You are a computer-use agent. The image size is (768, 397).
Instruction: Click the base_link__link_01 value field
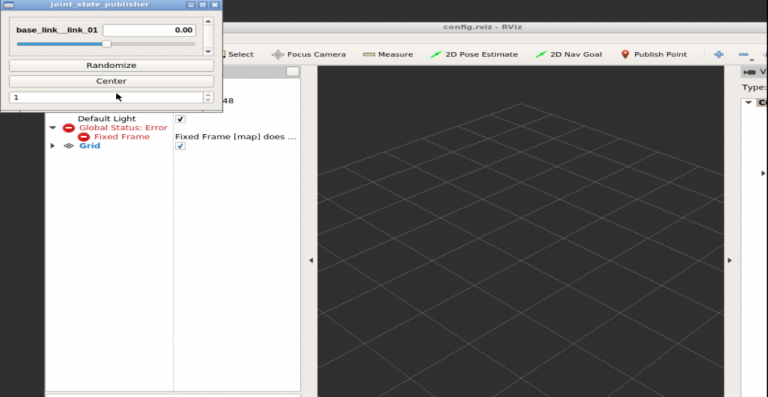(x=149, y=30)
